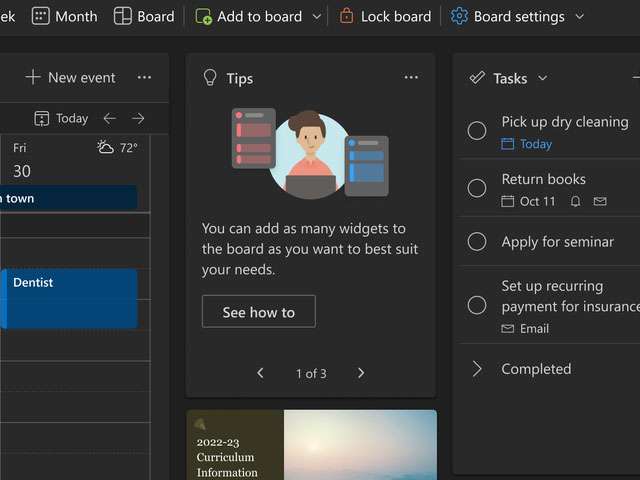Expand the Completed tasks section
Screen dimensions: 640x480
point(477,369)
